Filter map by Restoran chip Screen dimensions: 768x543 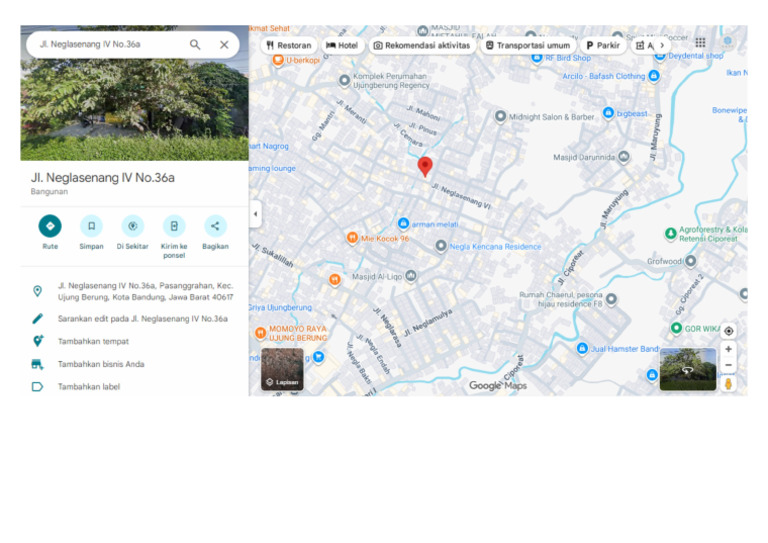289,46
